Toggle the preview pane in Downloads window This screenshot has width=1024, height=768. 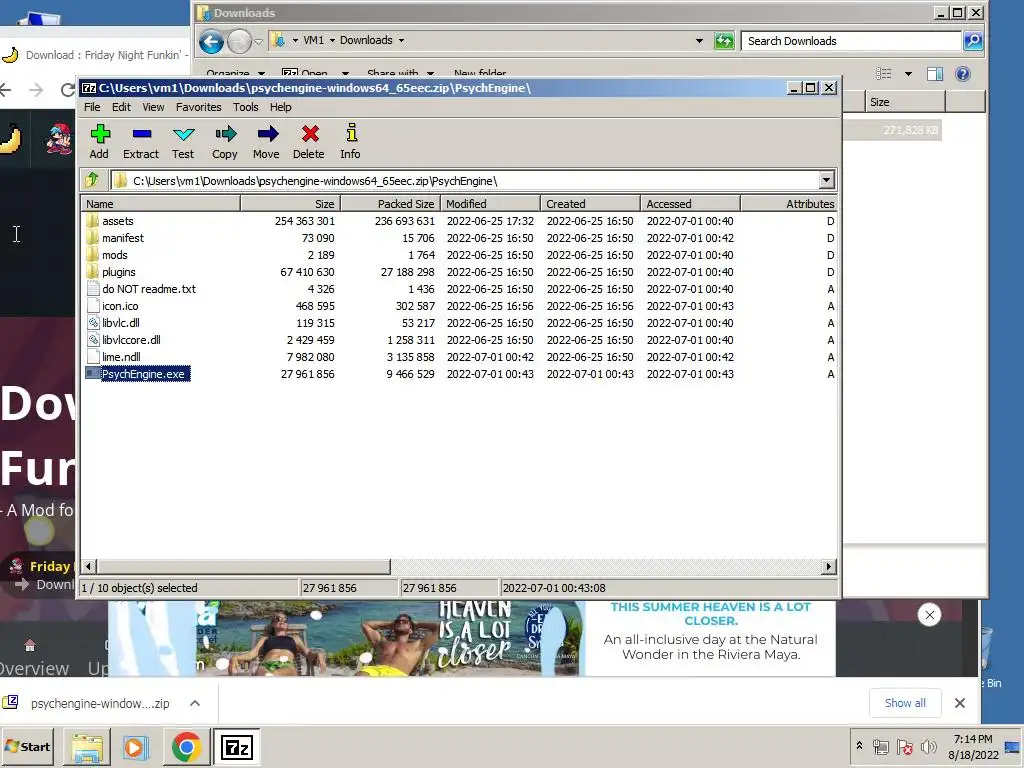pyautogui.click(x=935, y=74)
